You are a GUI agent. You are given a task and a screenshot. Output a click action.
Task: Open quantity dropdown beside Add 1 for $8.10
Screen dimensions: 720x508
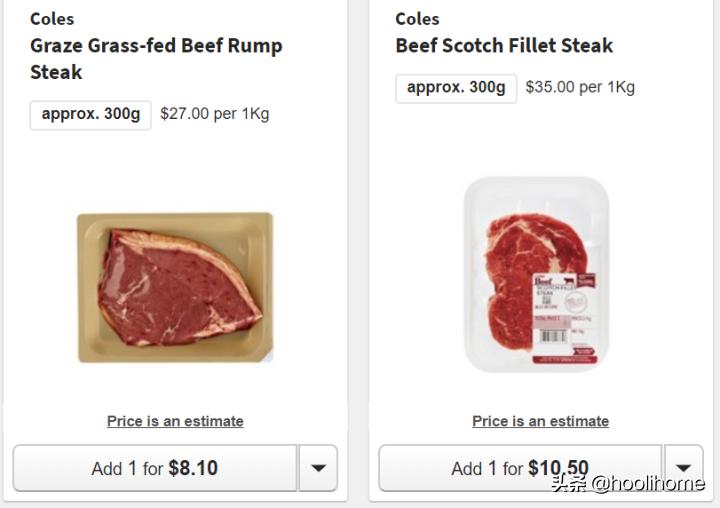(x=318, y=468)
